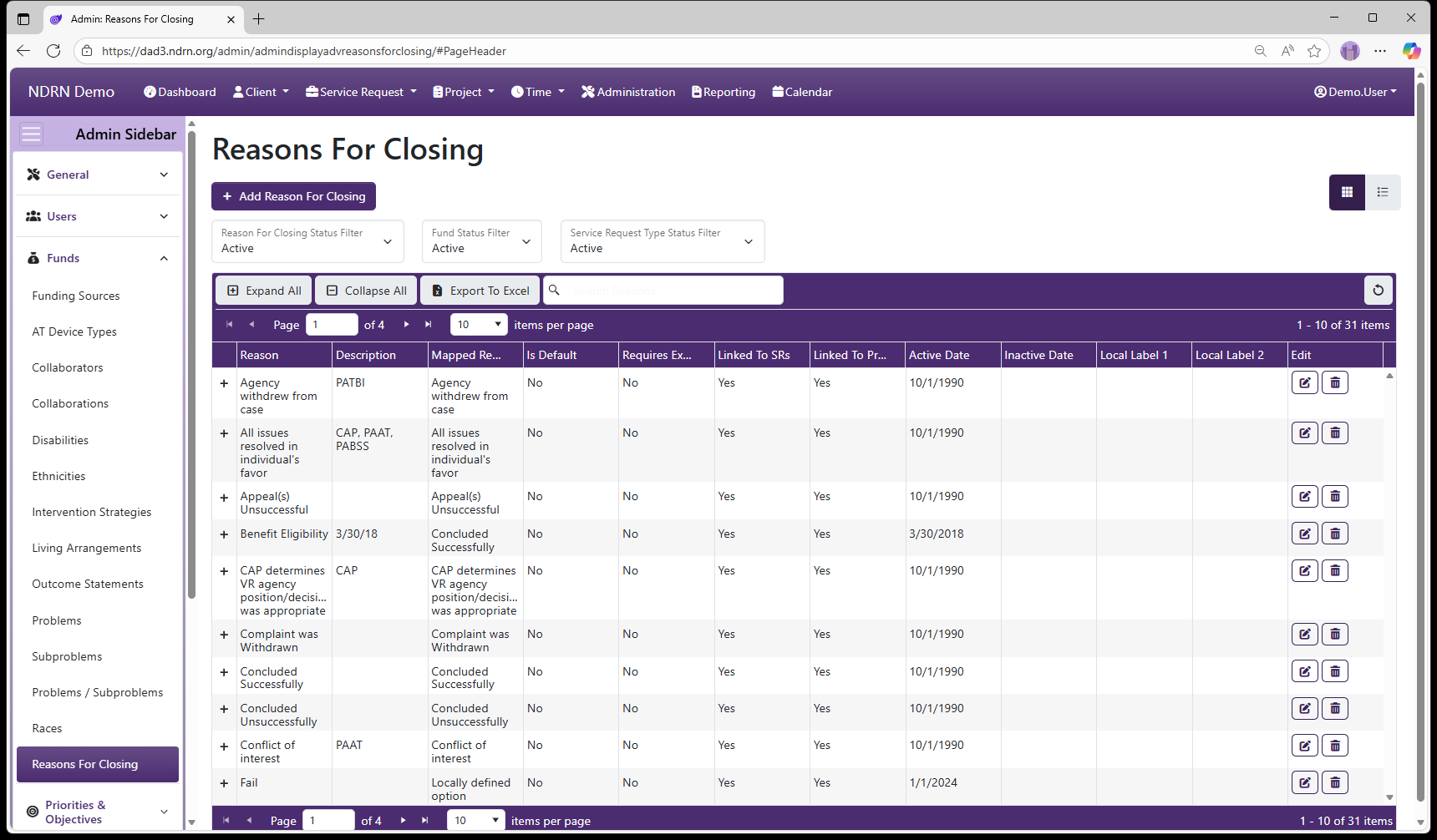Delete the Complaint was Withdrawn row
This screenshot has width=1437, height=840.
pyautogui.click(x=1334, y=635)
